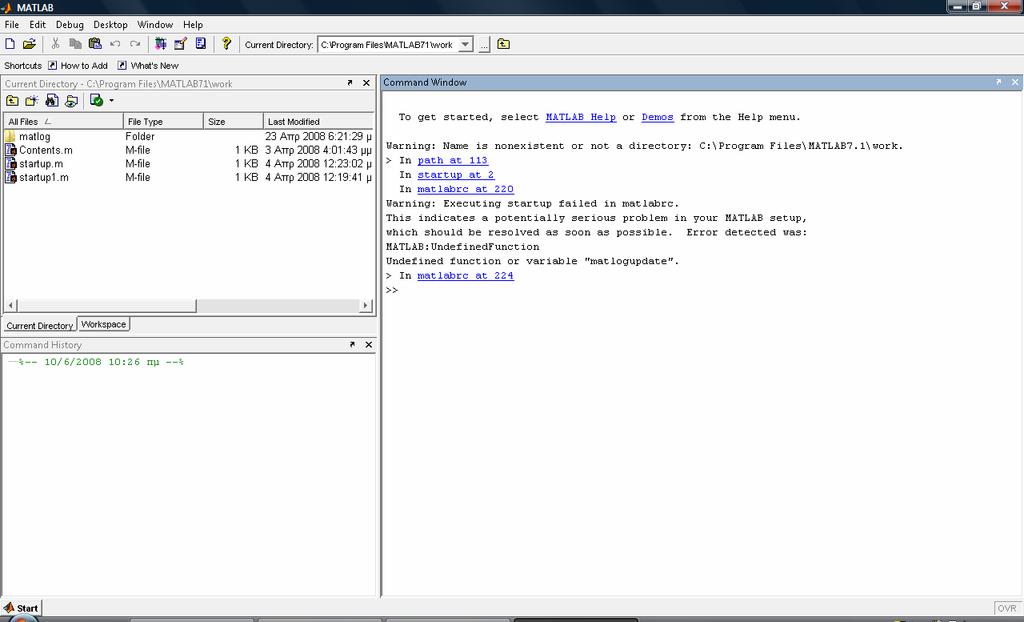The image size is (1024, 622).
Task: Open the What's New shortcut
Action: point(148,65)
